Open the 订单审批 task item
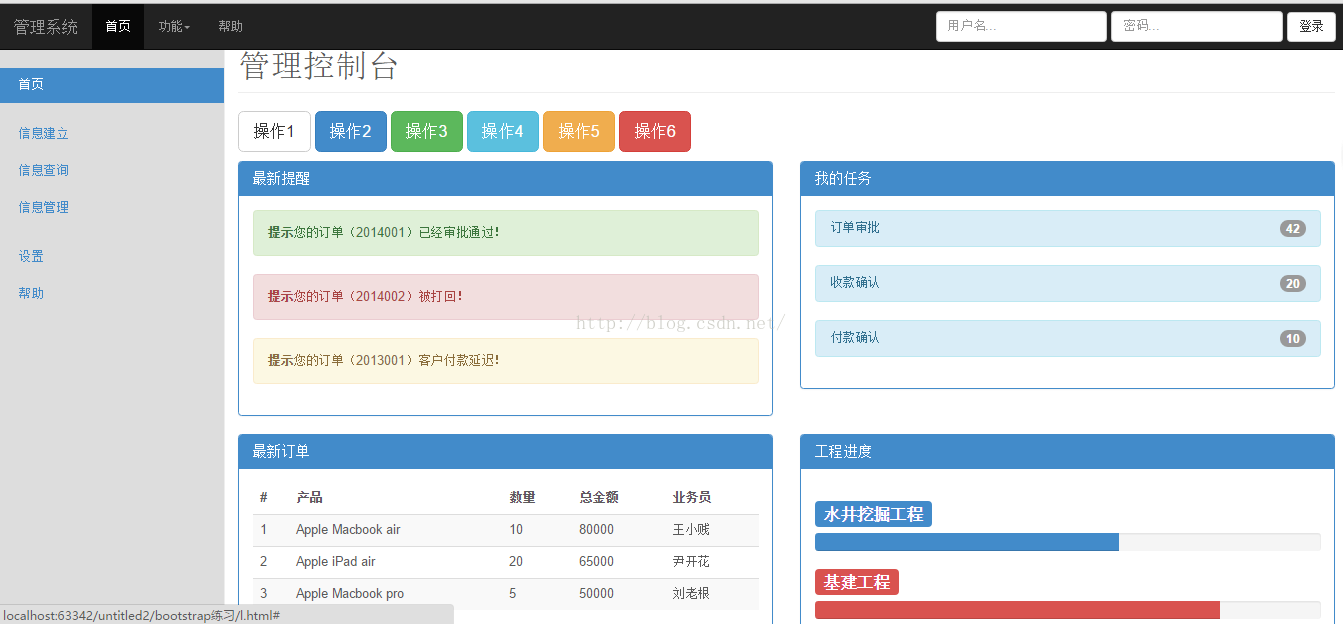 pyautogui.click(x=1068, y=228)
